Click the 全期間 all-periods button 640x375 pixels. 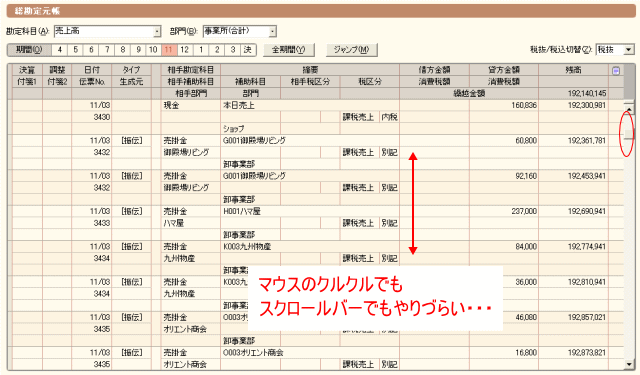pyautogui.click(x=289, y=50)
